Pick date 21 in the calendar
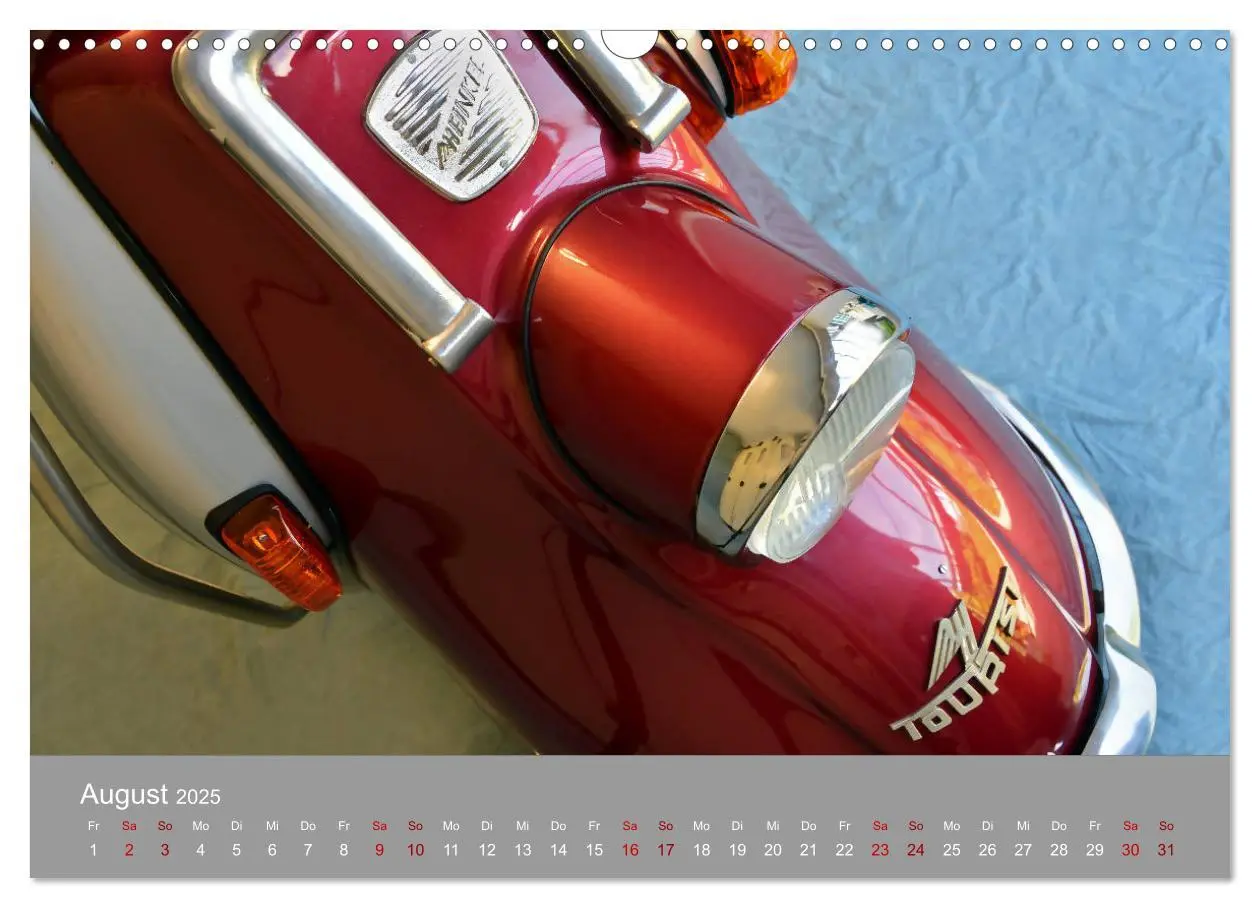Screen dimensions: 1260x908 pos(809,850)
